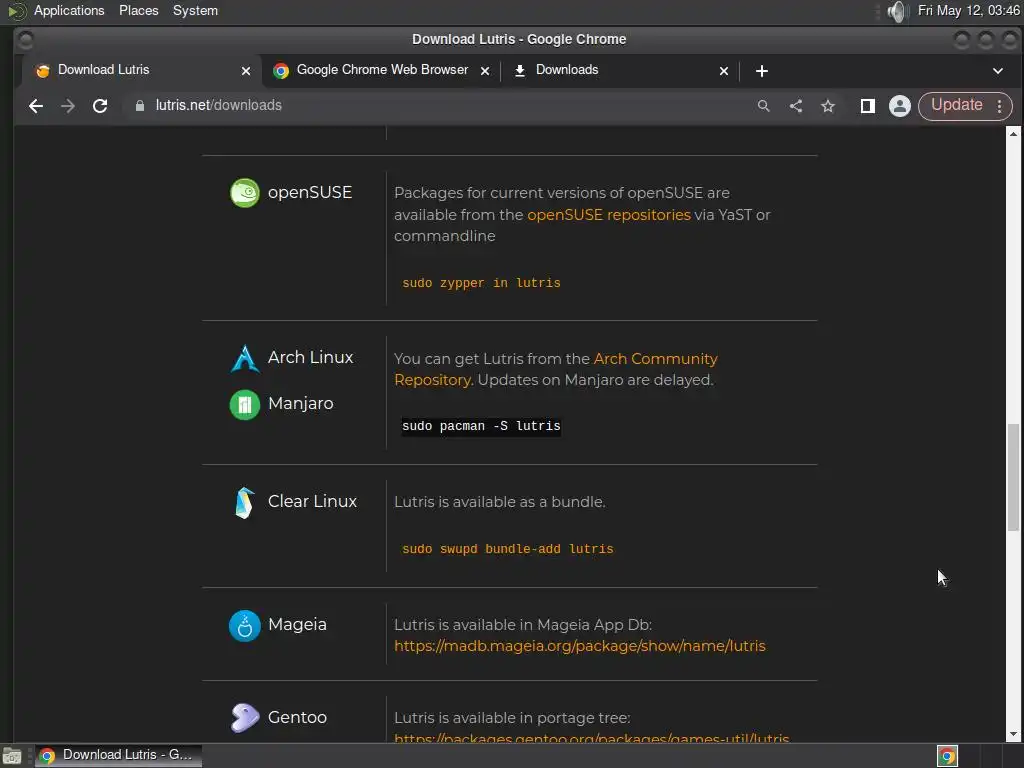
Task: Click the sudo pacman -S lutris command
Action: click(x=481, y=426)
